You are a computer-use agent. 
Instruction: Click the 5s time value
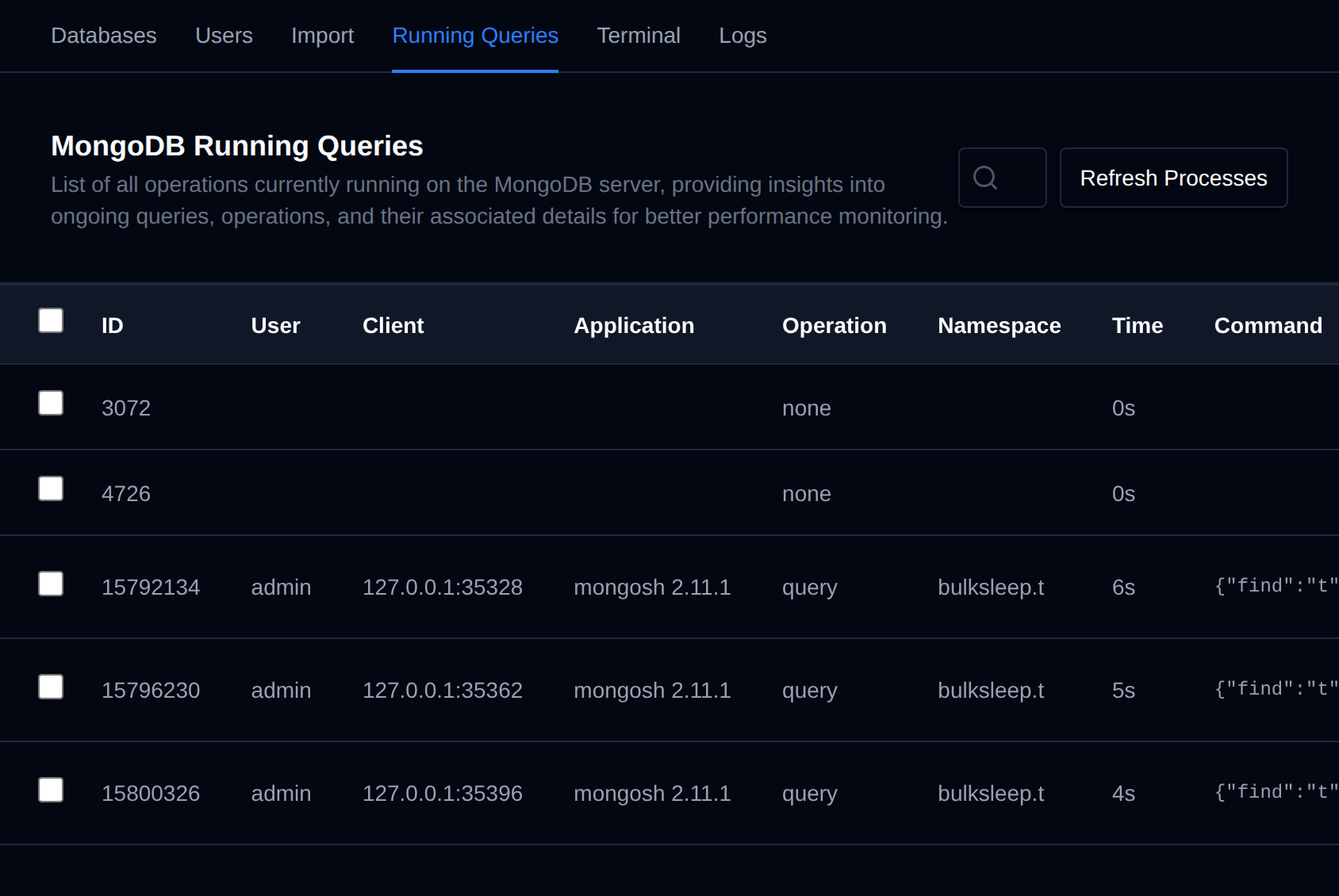[x=1123, y=691]
